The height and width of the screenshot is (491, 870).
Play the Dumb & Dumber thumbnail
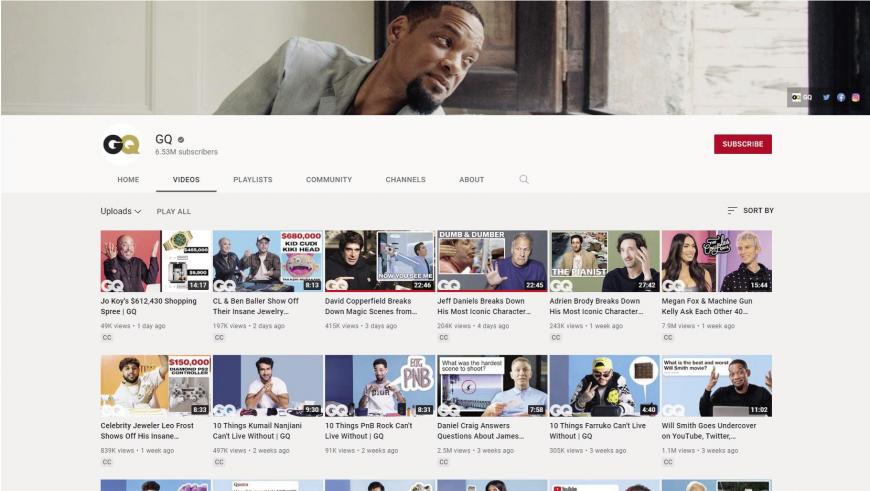tap(492, 261)
